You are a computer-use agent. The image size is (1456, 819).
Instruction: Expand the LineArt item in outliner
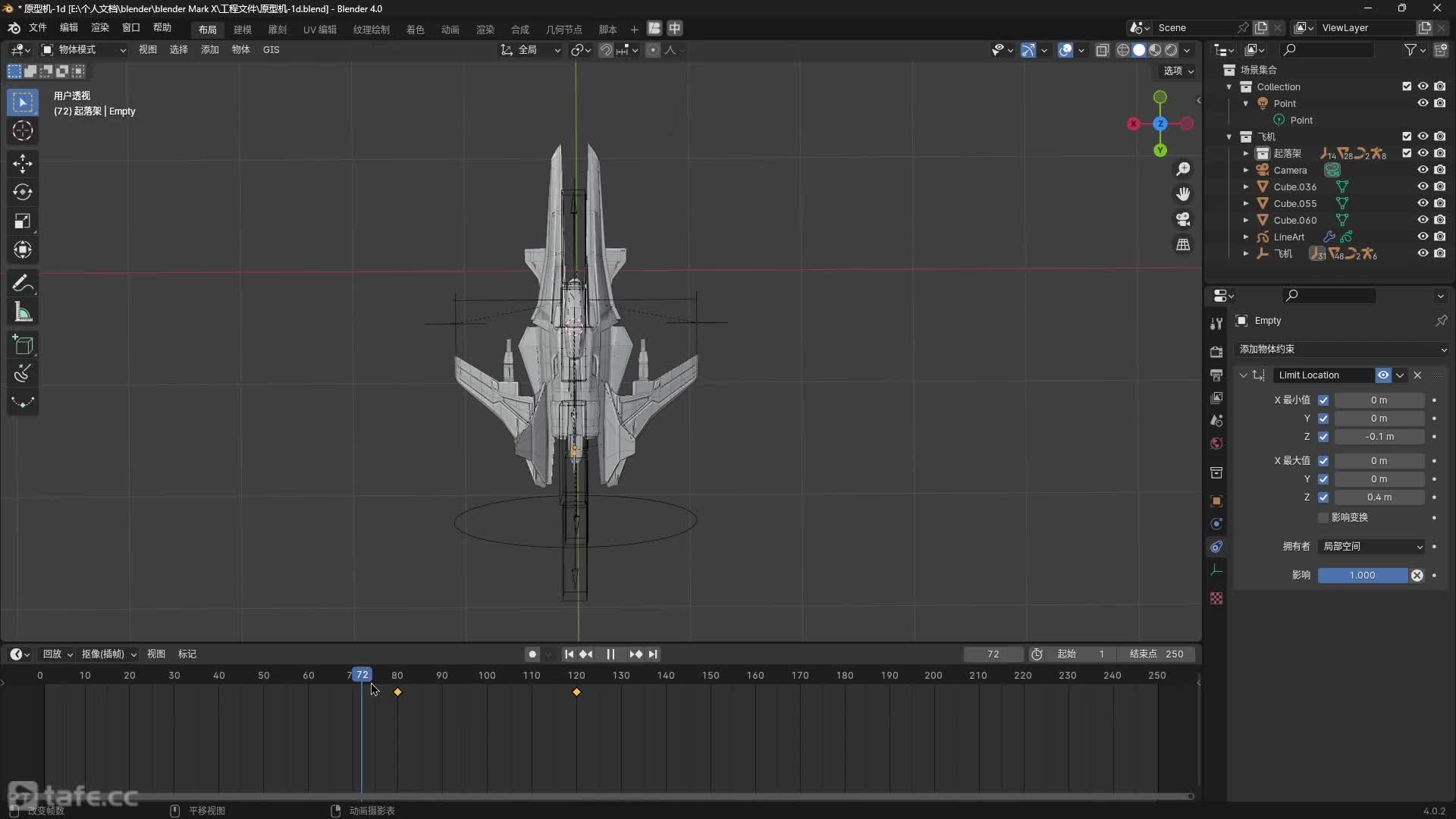pos(1245,237)
